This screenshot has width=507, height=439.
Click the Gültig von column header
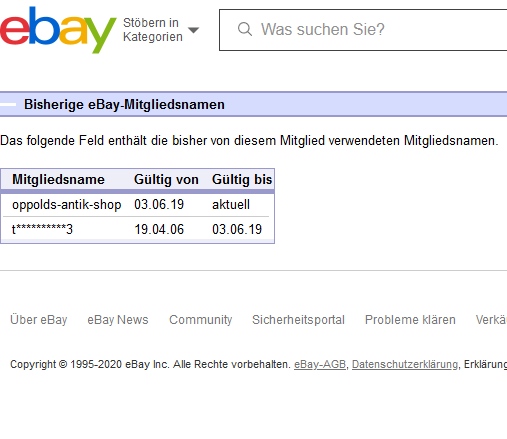point(166,180)
